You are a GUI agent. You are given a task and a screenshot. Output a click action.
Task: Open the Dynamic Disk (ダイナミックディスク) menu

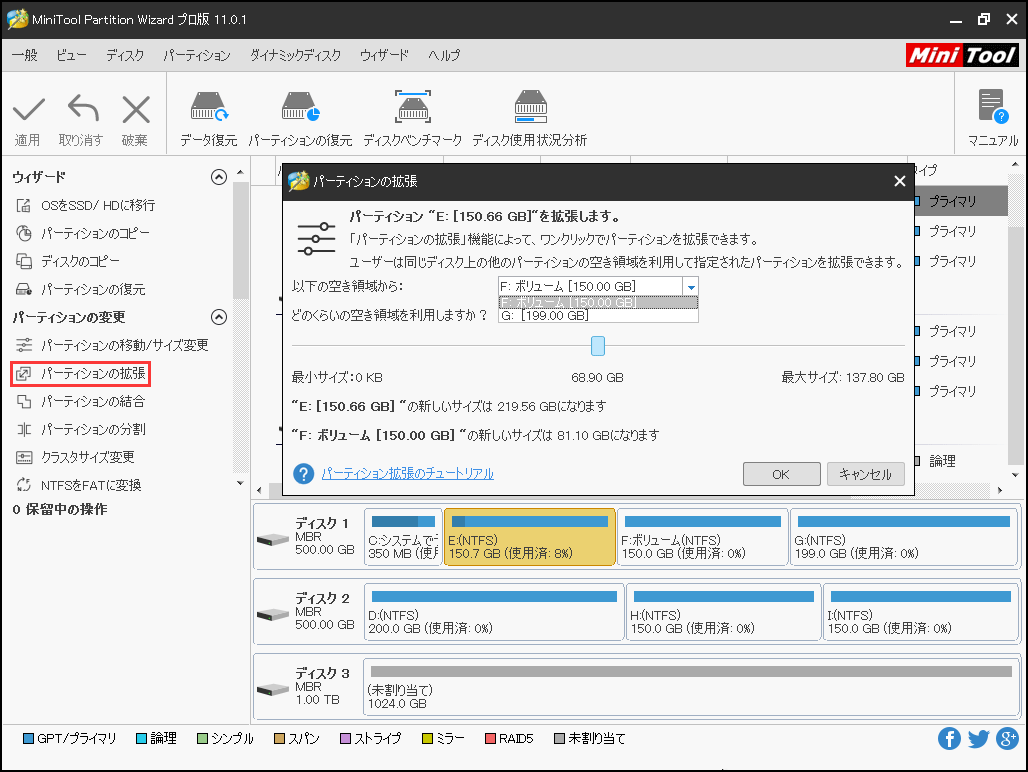(295, 55)
